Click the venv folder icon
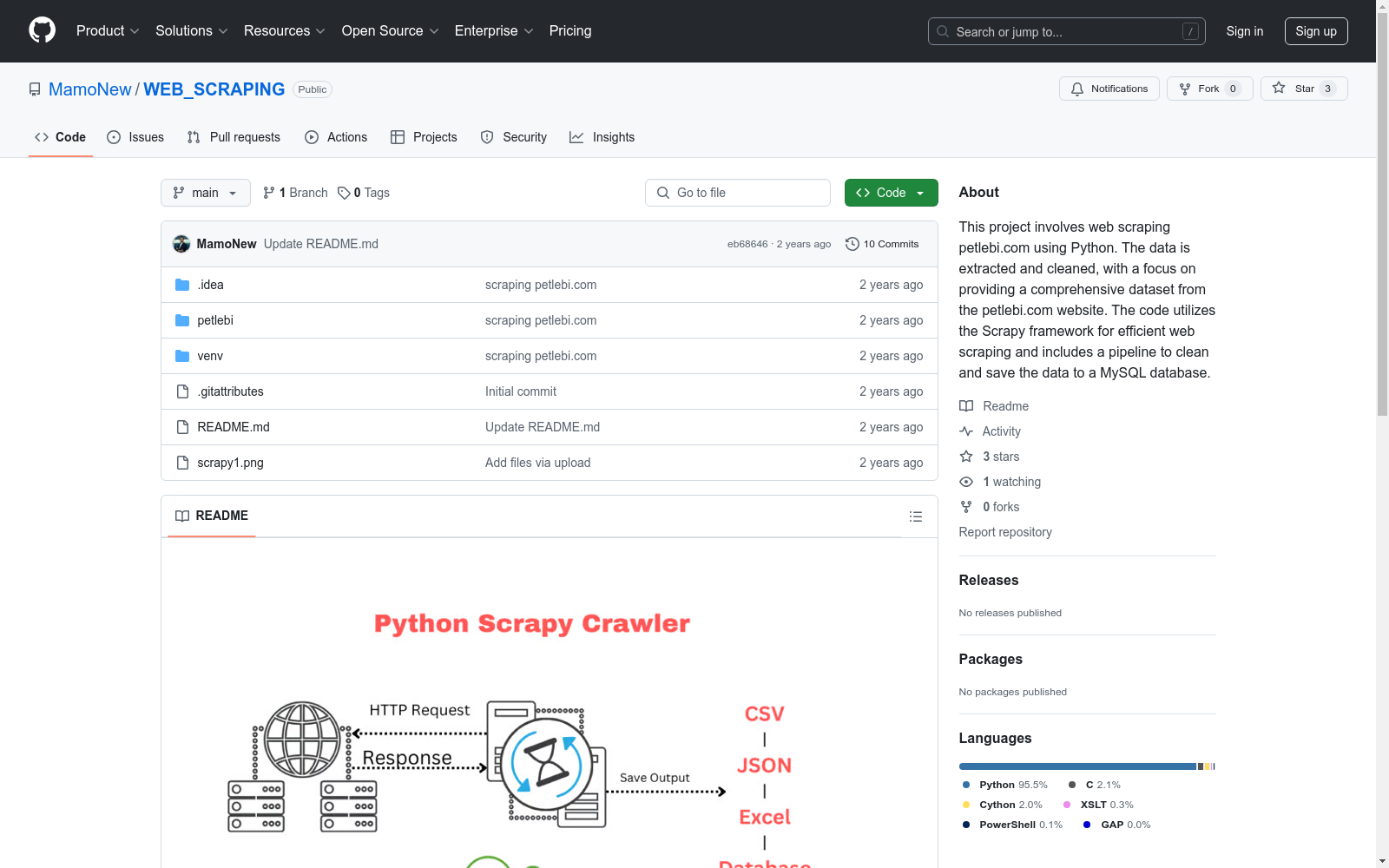This screenshot has height=868, width=1389. [x=182, y=356]
